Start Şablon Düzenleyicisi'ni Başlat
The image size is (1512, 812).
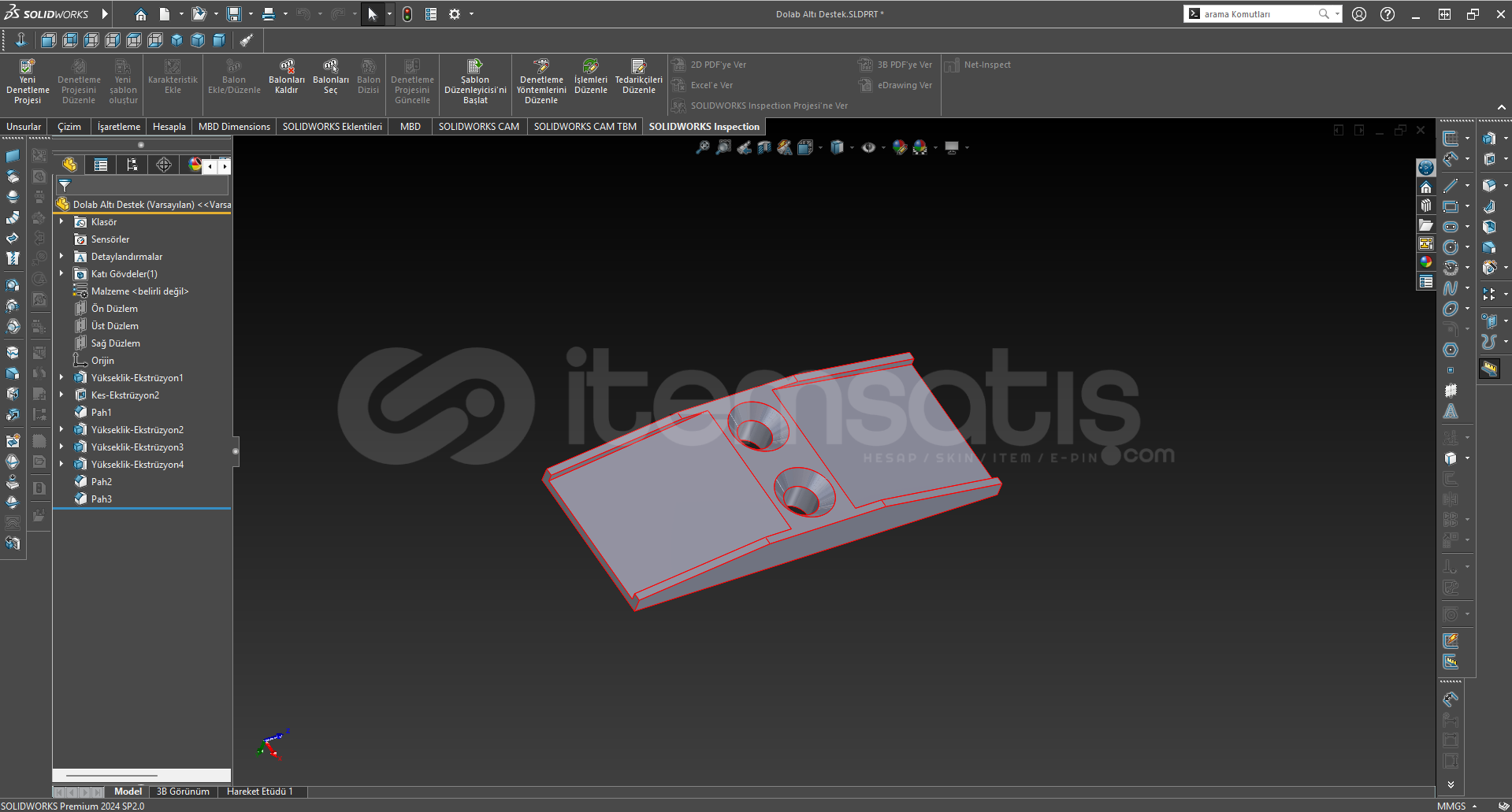coord(475,81)
